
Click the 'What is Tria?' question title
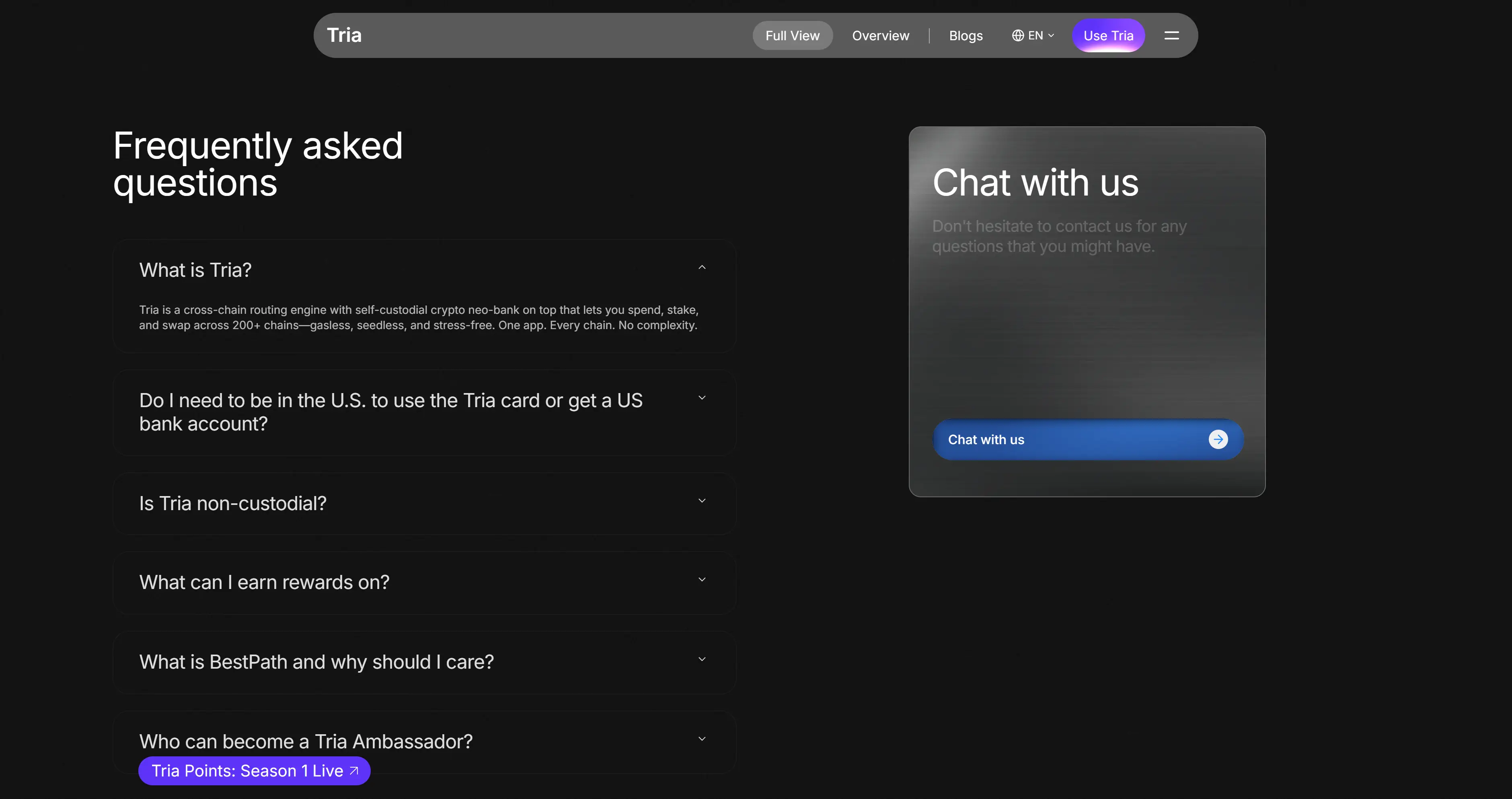(195, 270)
